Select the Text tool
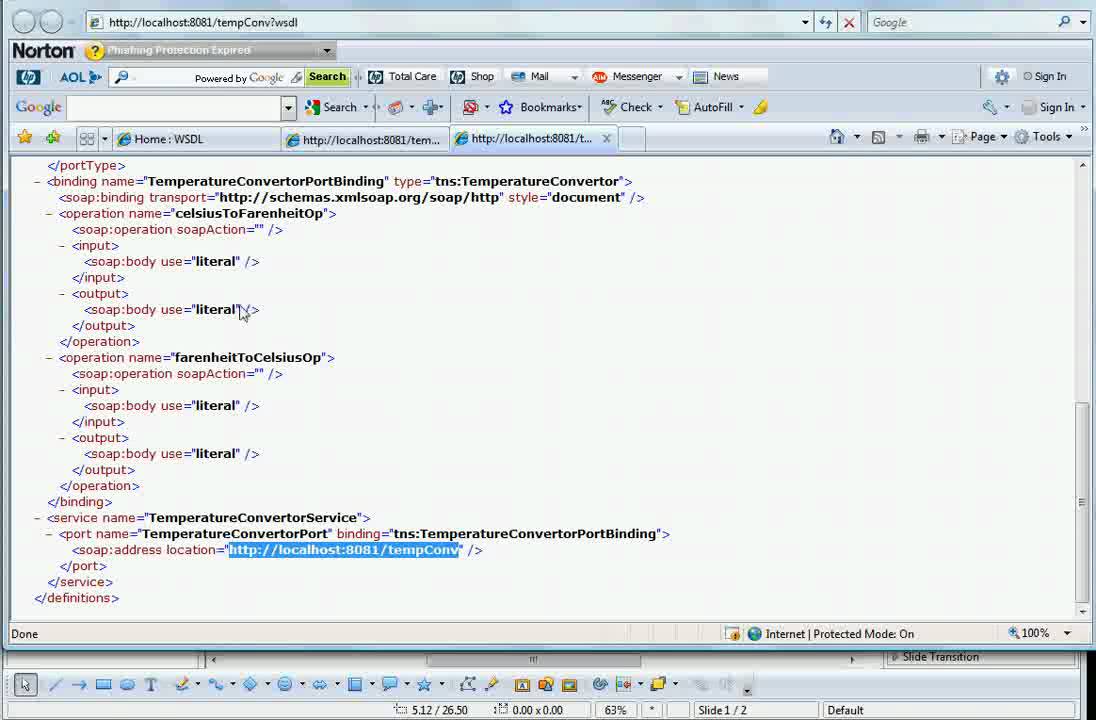This screenshot has width=1096, height=720. coord(151,685)
